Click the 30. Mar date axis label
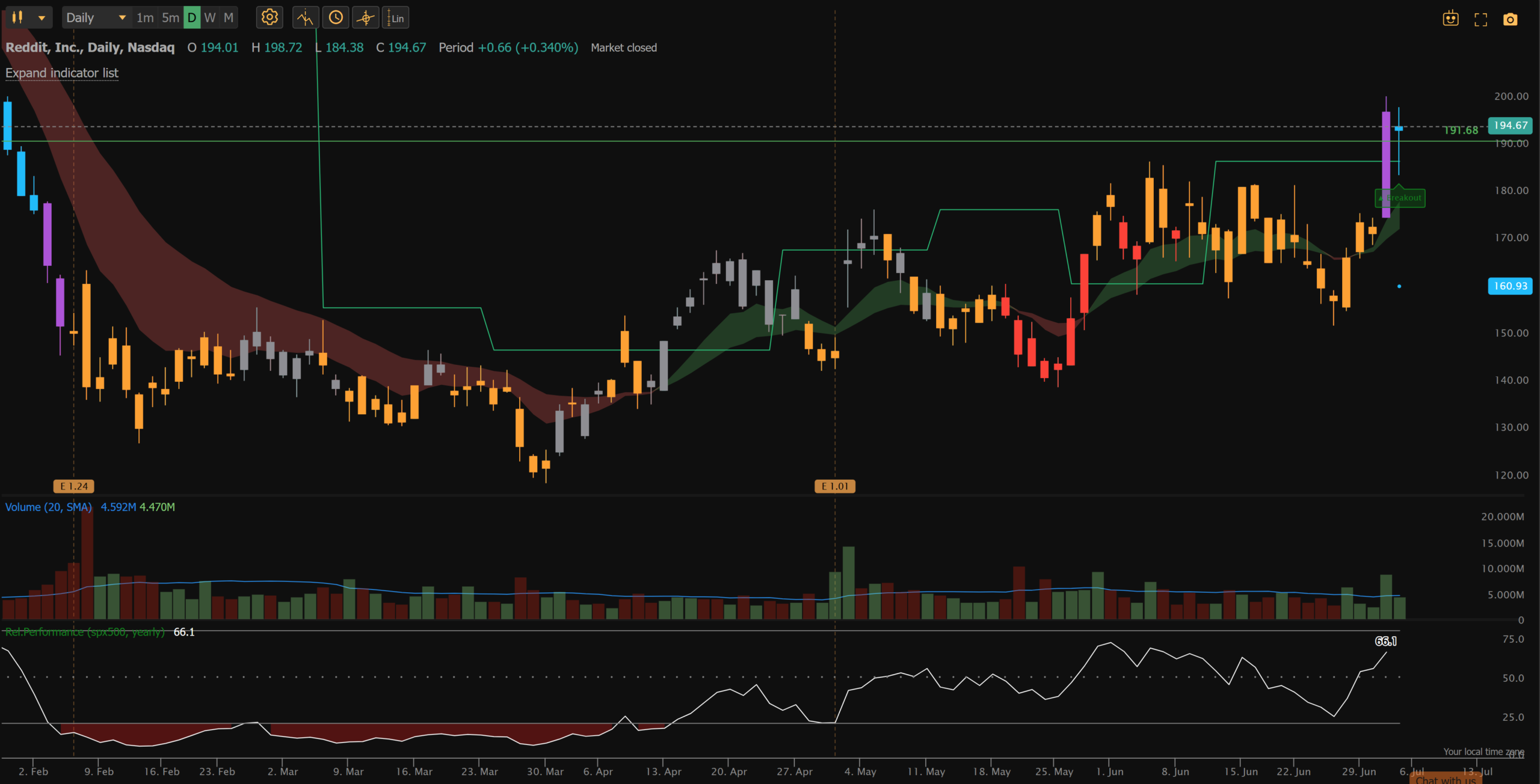 (545, 771)
